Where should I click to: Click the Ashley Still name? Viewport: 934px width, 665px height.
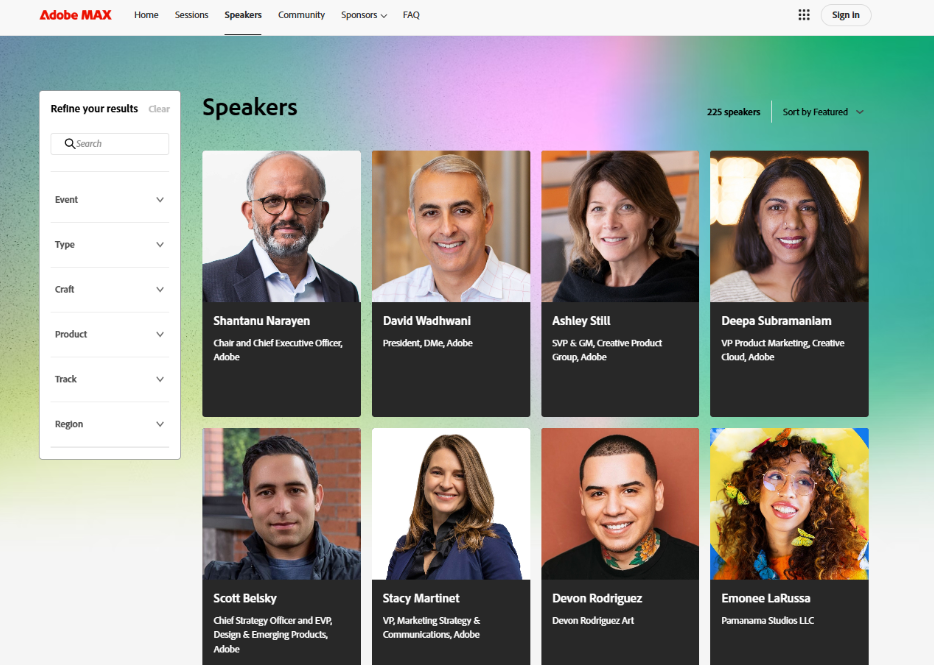pyautogui.click(x=581, y=321)
